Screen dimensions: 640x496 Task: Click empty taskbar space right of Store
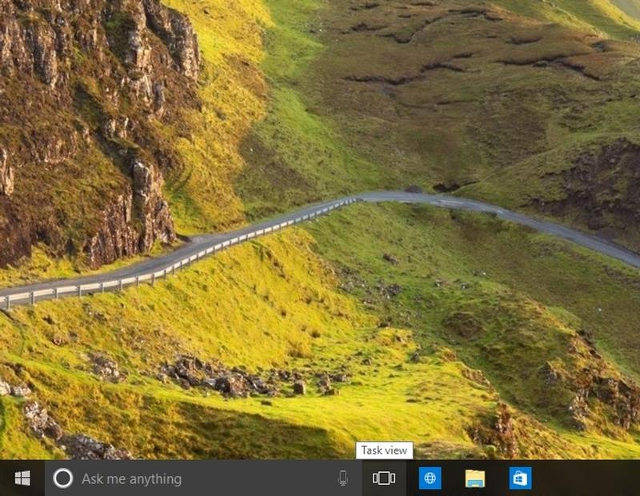(590, 478)
